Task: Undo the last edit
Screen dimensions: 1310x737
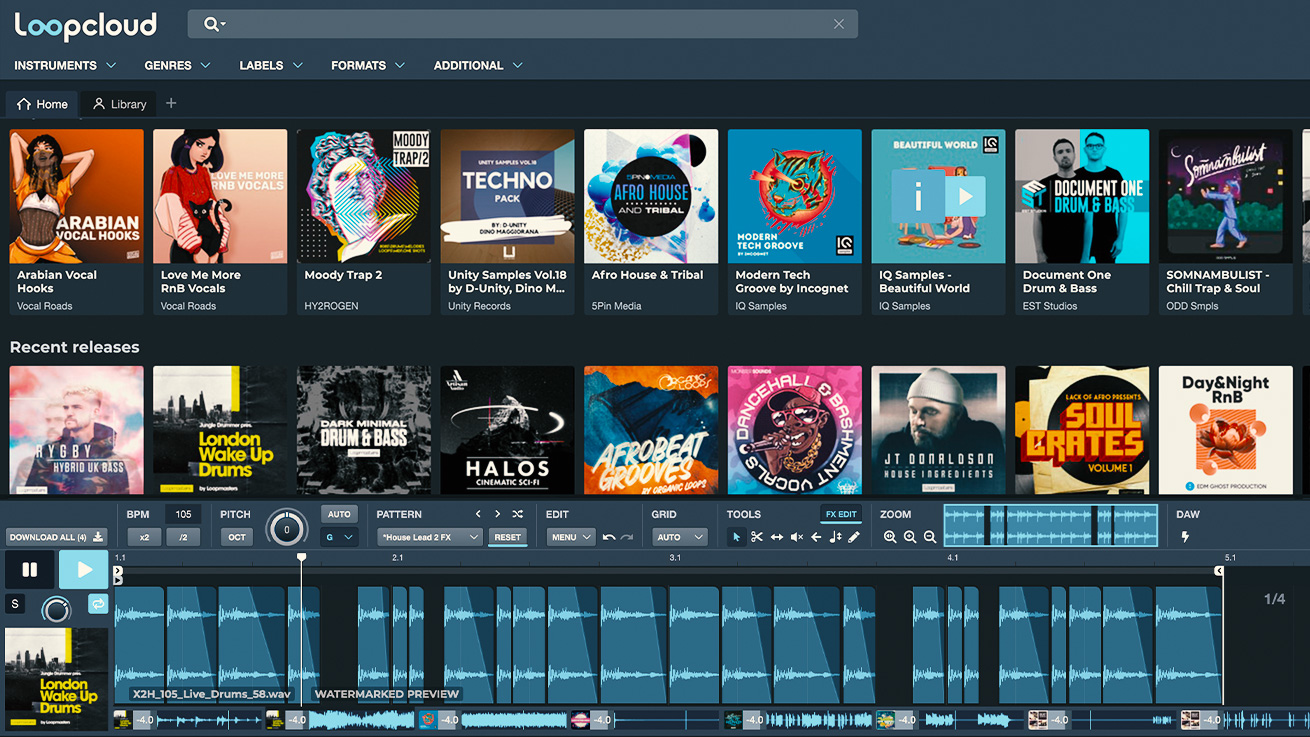Action: (x=608, y=537)
